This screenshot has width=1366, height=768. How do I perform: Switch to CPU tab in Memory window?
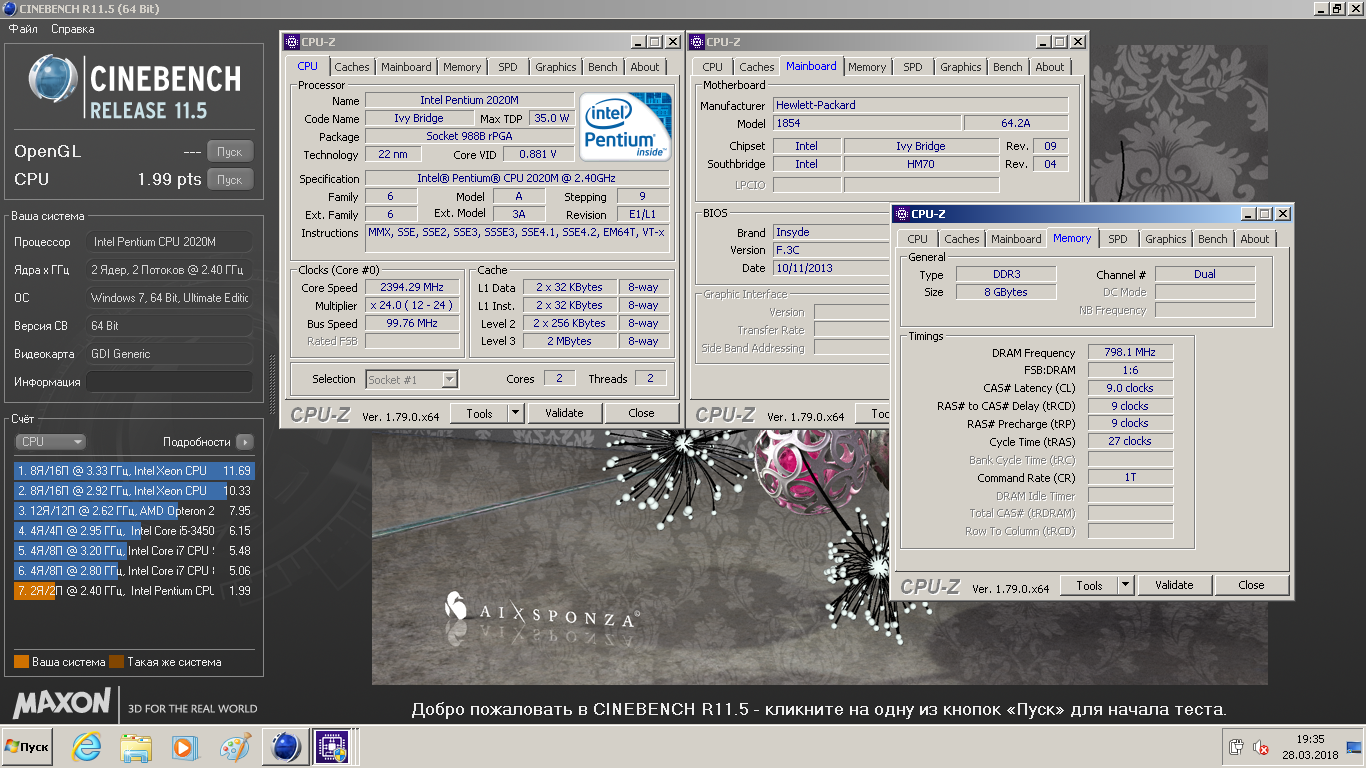pos(917,239)
